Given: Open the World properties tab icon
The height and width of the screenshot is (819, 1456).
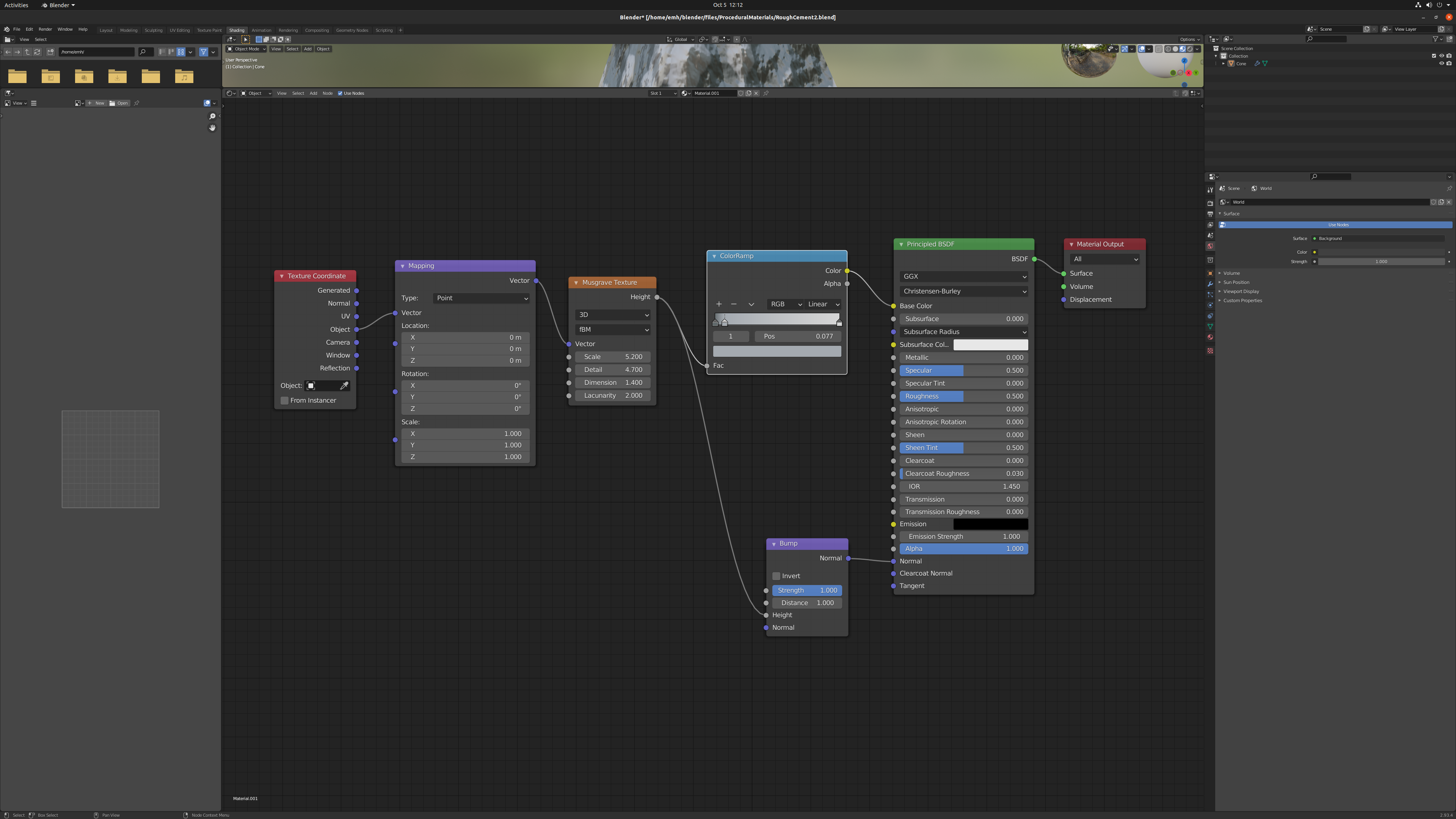Looking at the screenshot, I should pyautogui.click(x=1210, y=246).
